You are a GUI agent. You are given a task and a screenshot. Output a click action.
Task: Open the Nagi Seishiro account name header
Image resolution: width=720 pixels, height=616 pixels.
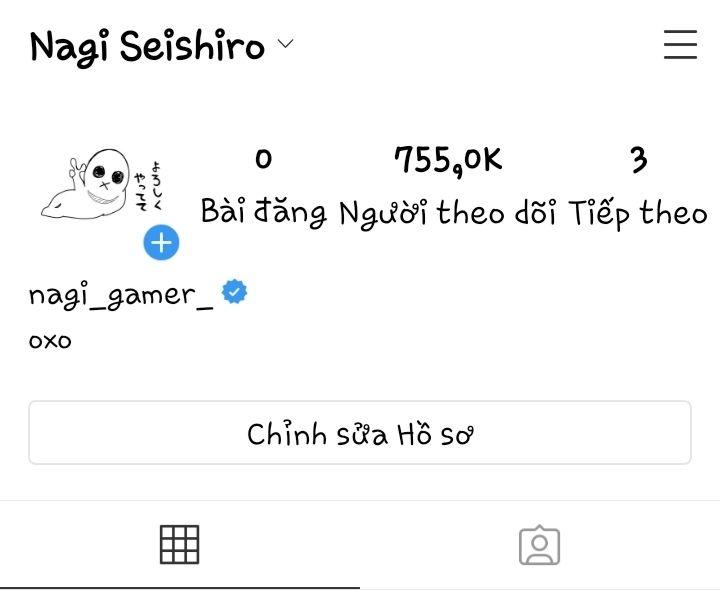click(147, 47)
